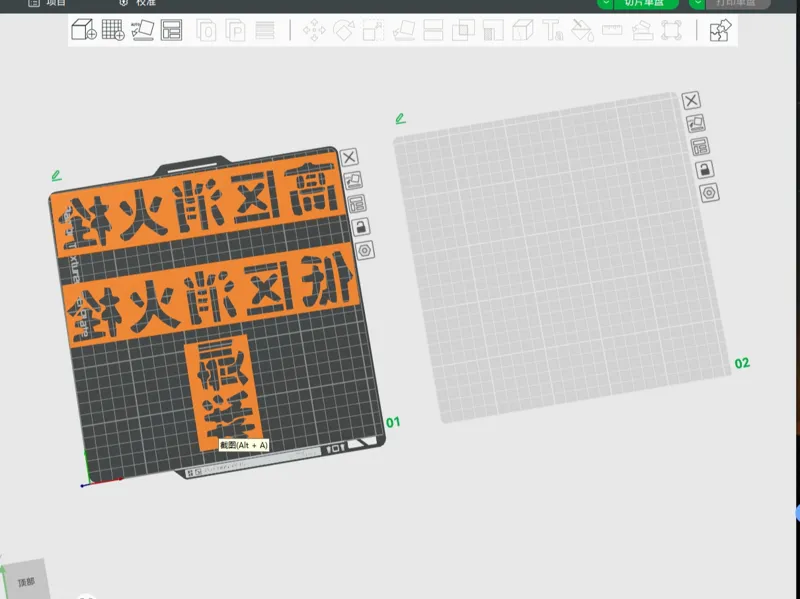This screenshot has height=599, width=800.
Task: Select the top orange 高区消火栓 sign model
Action: (x=200, y=203)
